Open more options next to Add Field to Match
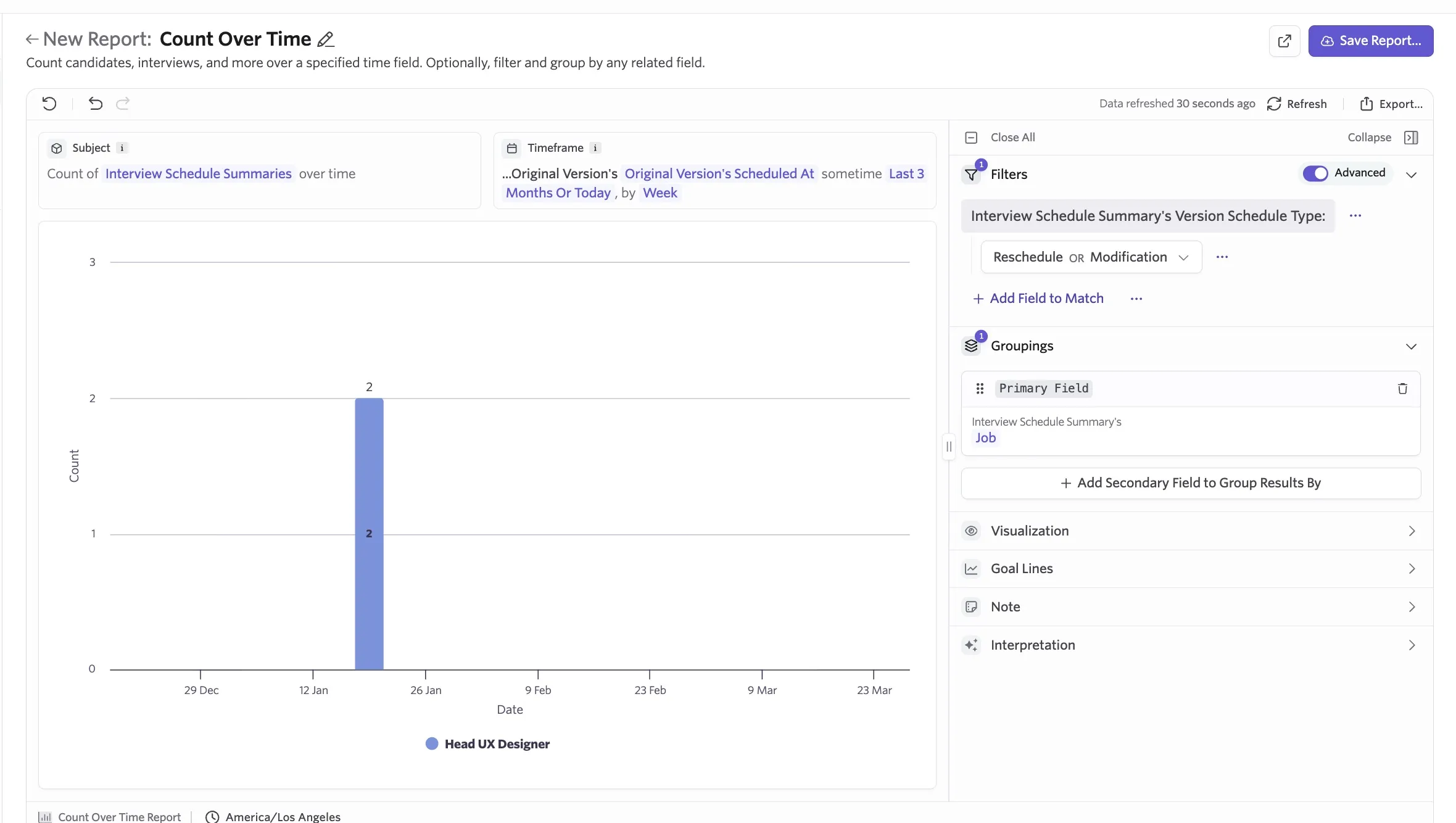1456x823 pixels. pyautogui.click(x=1136, y=299)
